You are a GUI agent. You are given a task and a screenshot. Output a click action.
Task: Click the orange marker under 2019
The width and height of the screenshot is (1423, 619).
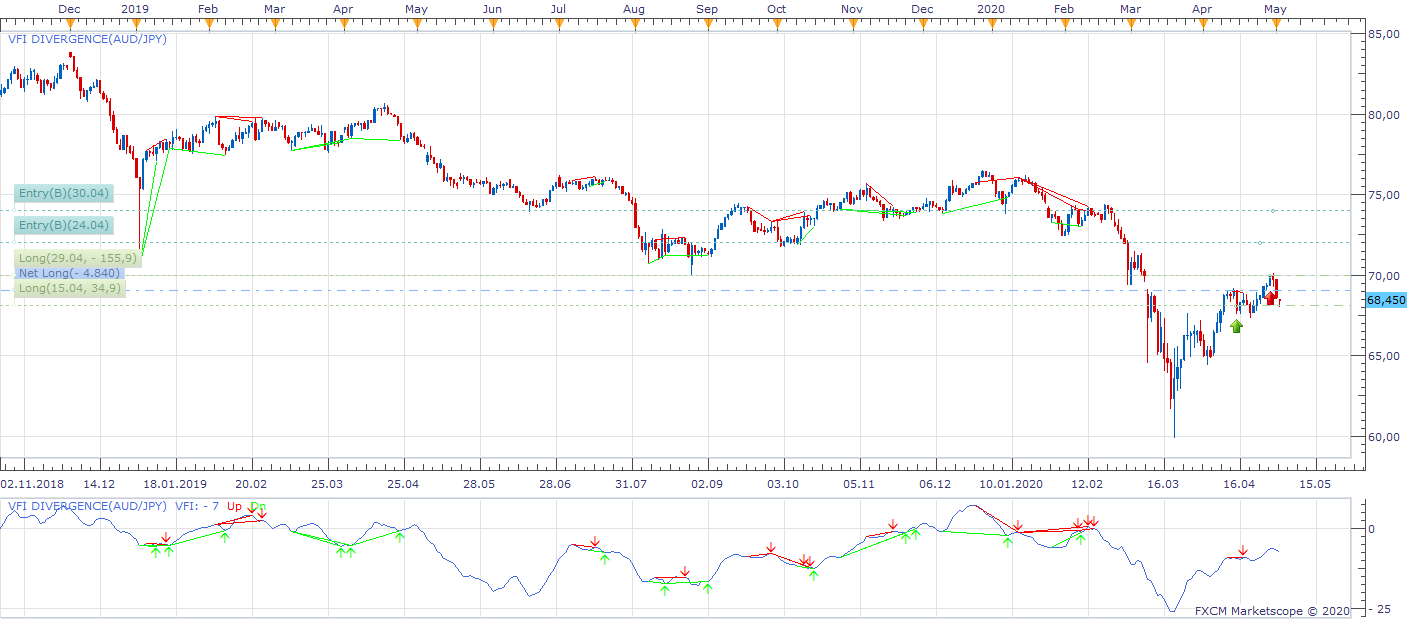(x=136, y=25)
